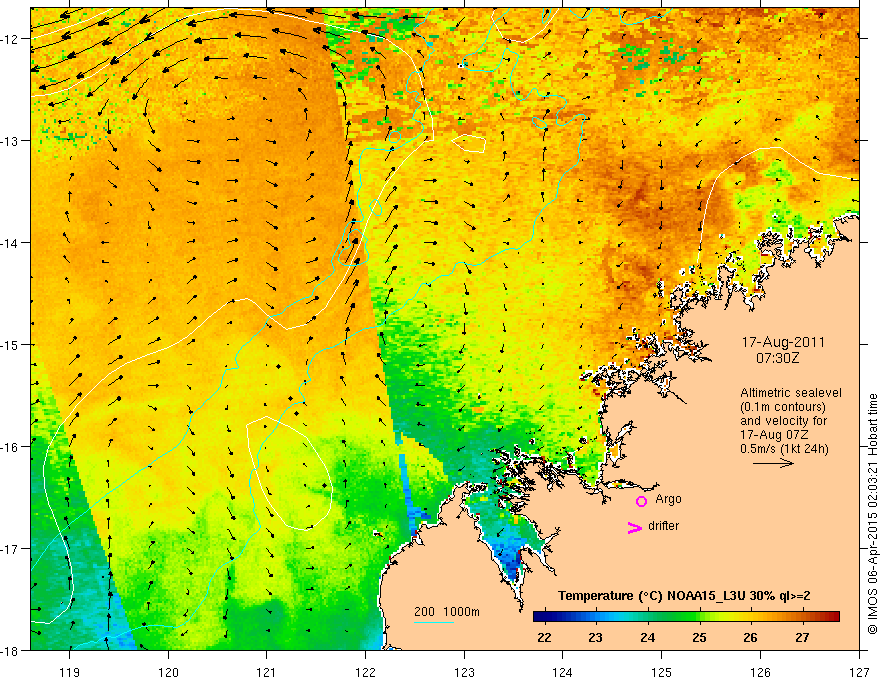Click the latitude axis label -17
880x680 pixels.
click(11, 549)
